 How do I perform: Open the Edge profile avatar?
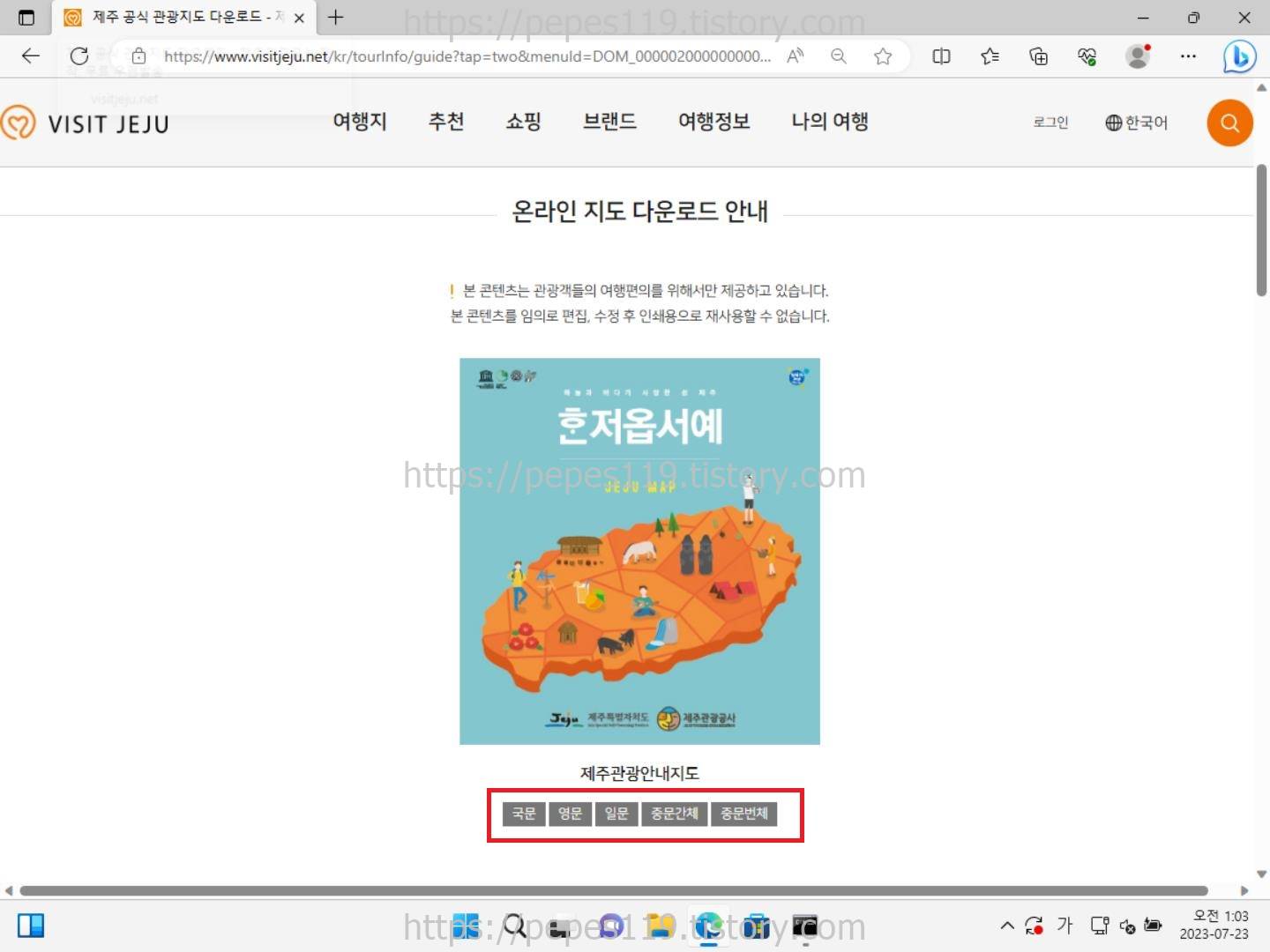(1139, 56)
